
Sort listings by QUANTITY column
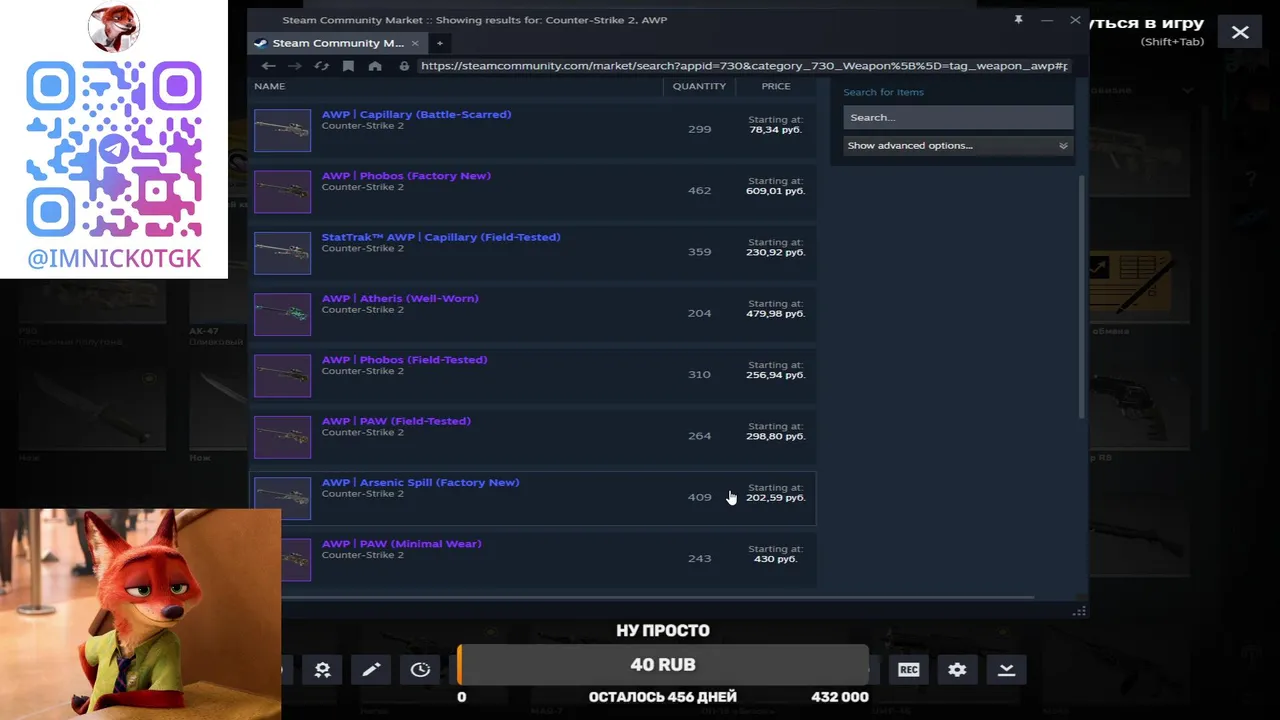[699, 86]
